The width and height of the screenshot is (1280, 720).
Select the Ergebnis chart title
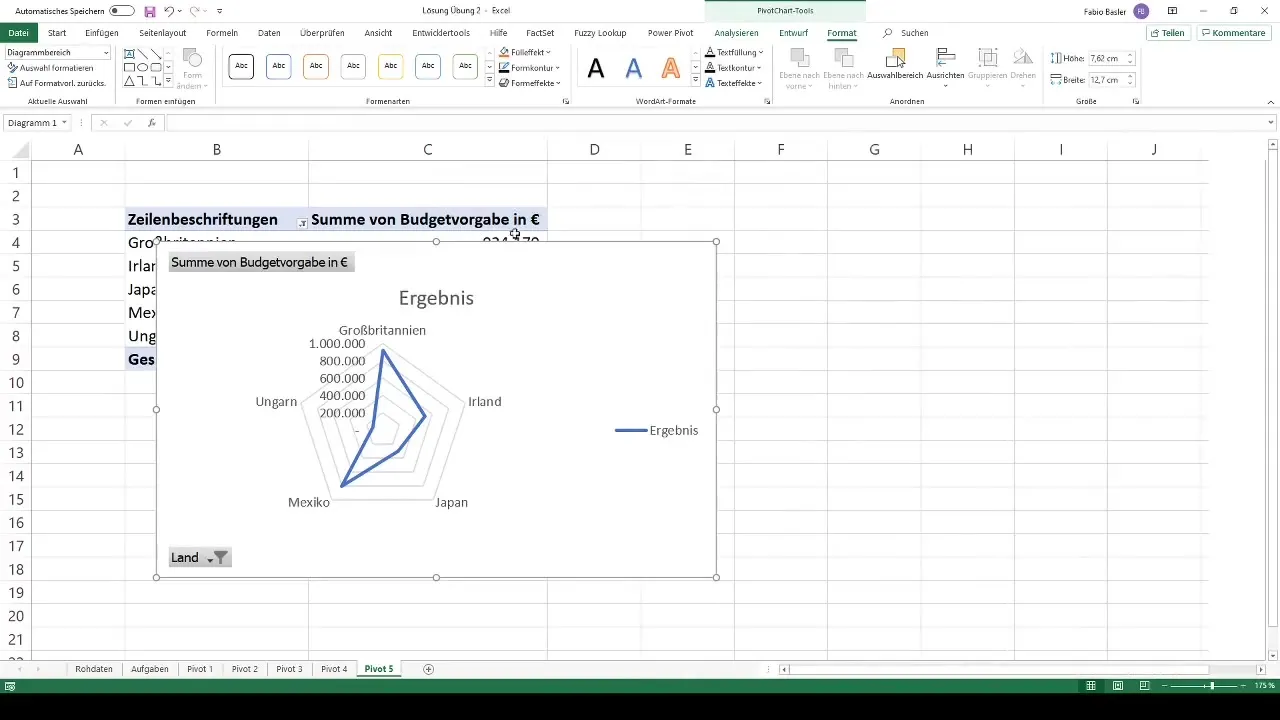[436, 298]
